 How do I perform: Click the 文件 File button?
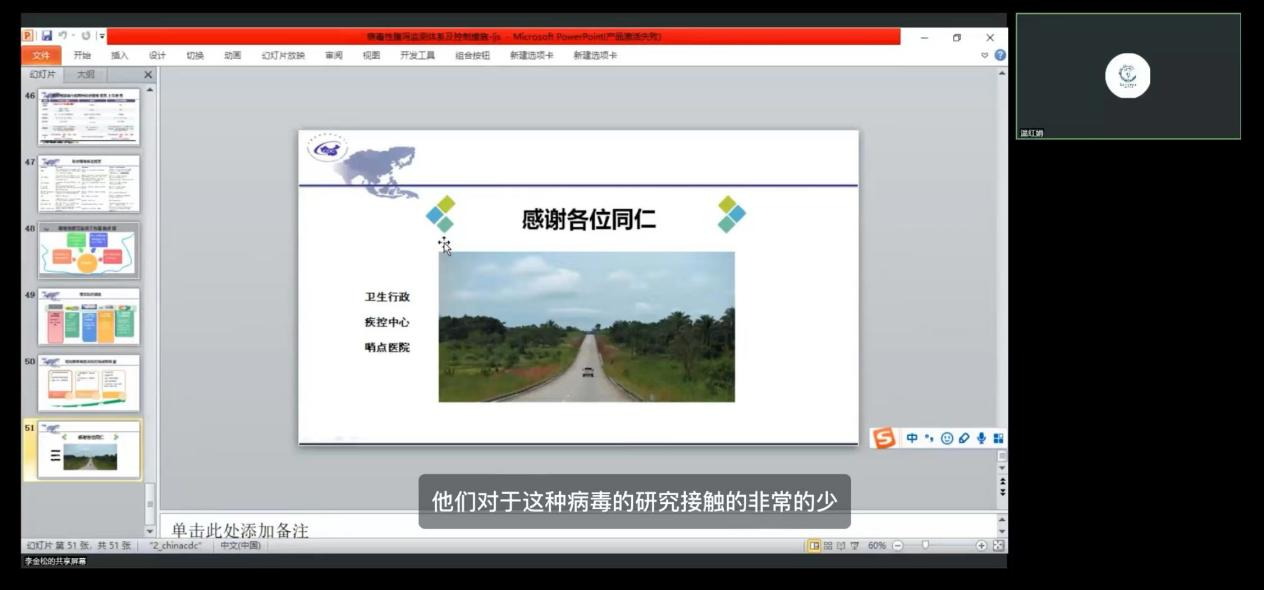[x=41, y=55]
